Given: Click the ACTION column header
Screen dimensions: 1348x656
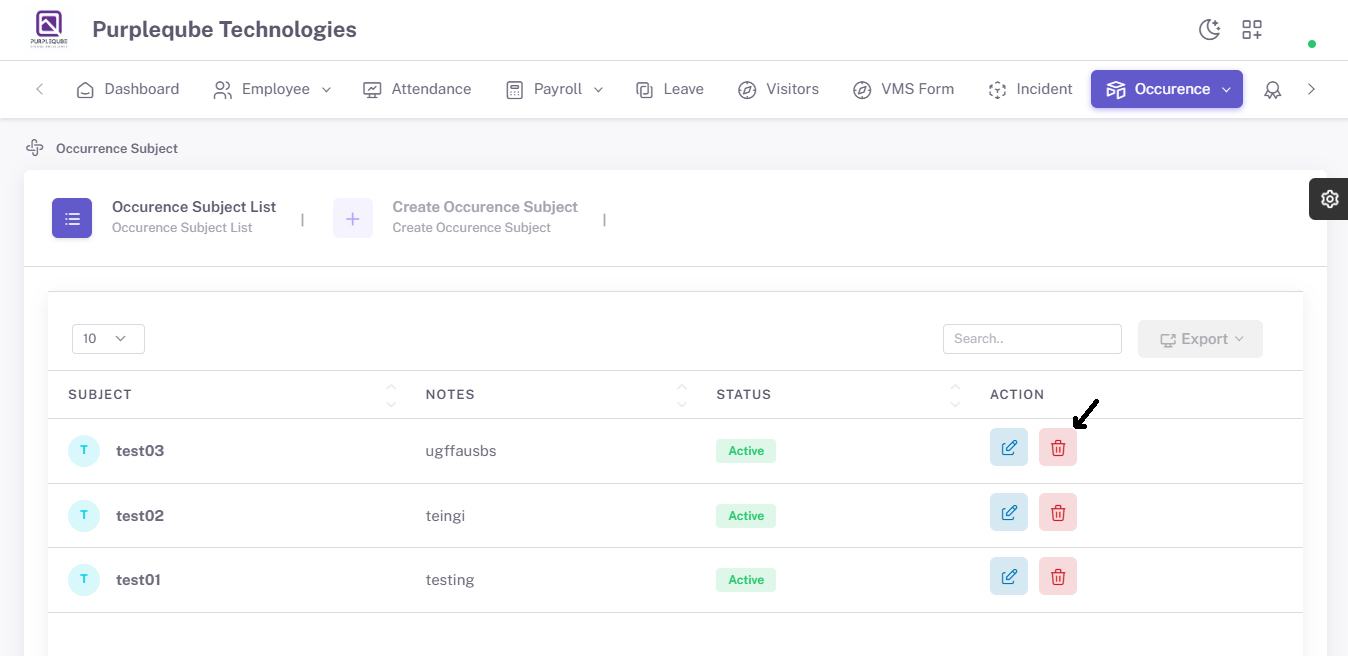Looking at the screenshot, I should (x=1017, y=395).
